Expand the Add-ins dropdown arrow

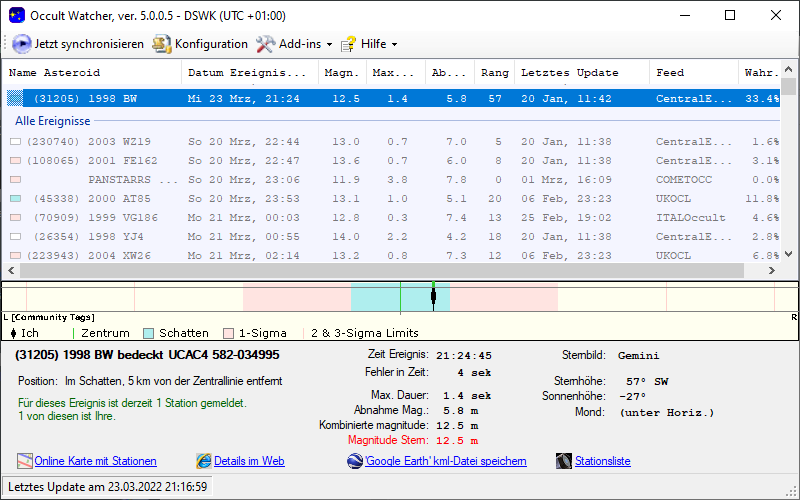tap(329, 45)
